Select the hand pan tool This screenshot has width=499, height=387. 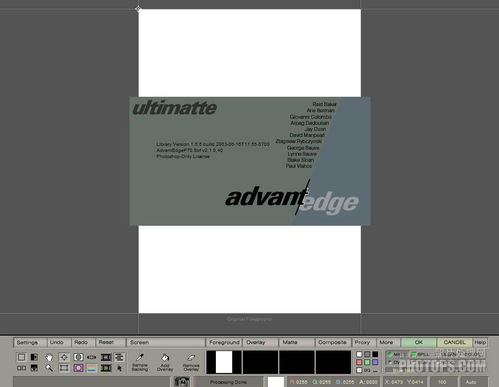pyautogui.click(x=49, y=357)
